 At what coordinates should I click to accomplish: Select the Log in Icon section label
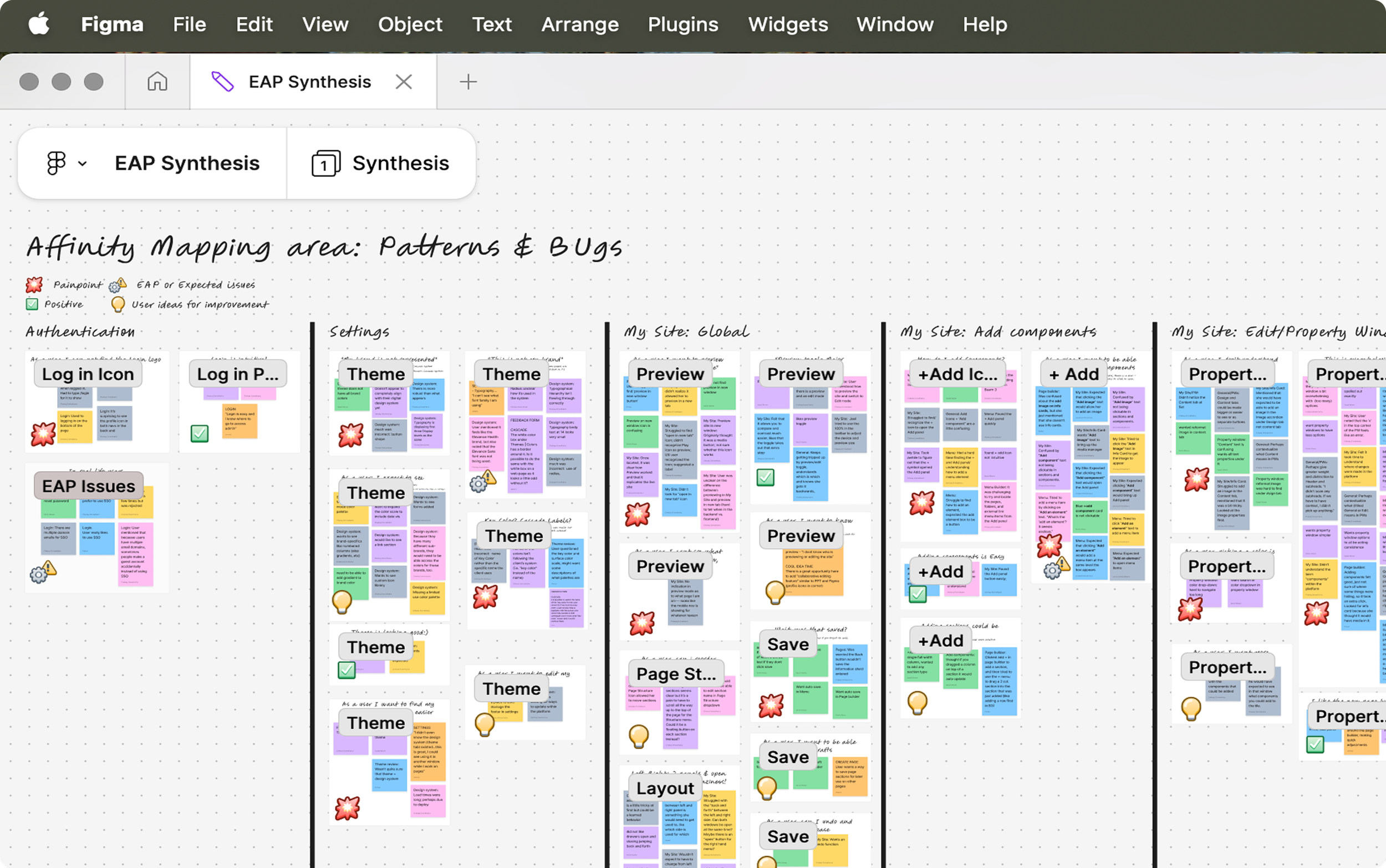88,374
